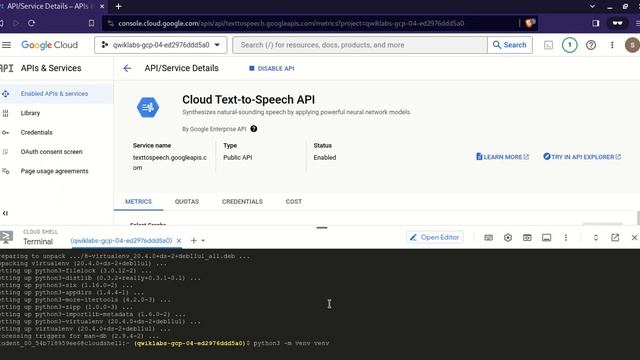Focus the resources search field

click(x=360, y=45)
